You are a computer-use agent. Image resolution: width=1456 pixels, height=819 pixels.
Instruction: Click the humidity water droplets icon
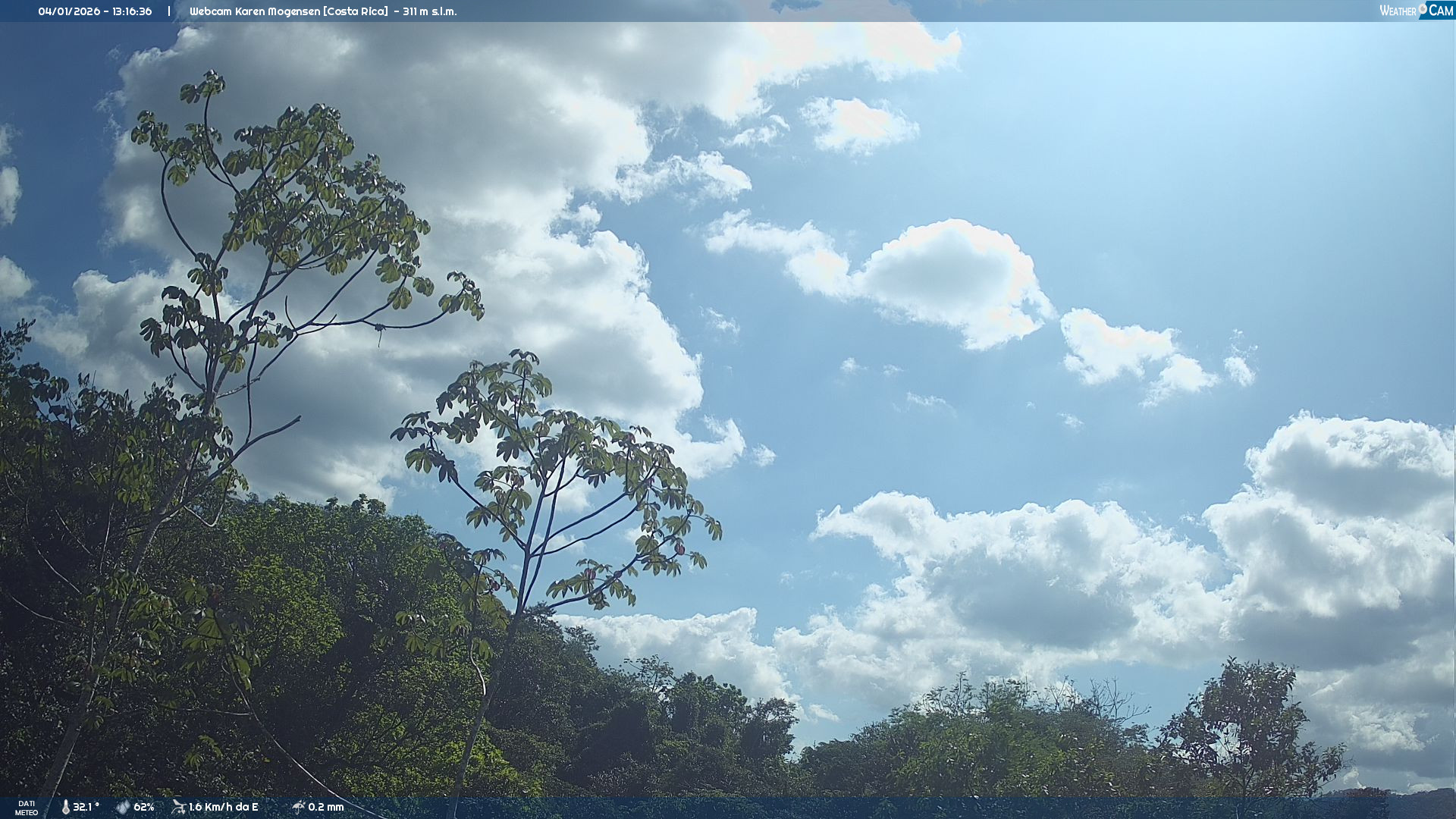pyautogui.click(x=123, y=807)
